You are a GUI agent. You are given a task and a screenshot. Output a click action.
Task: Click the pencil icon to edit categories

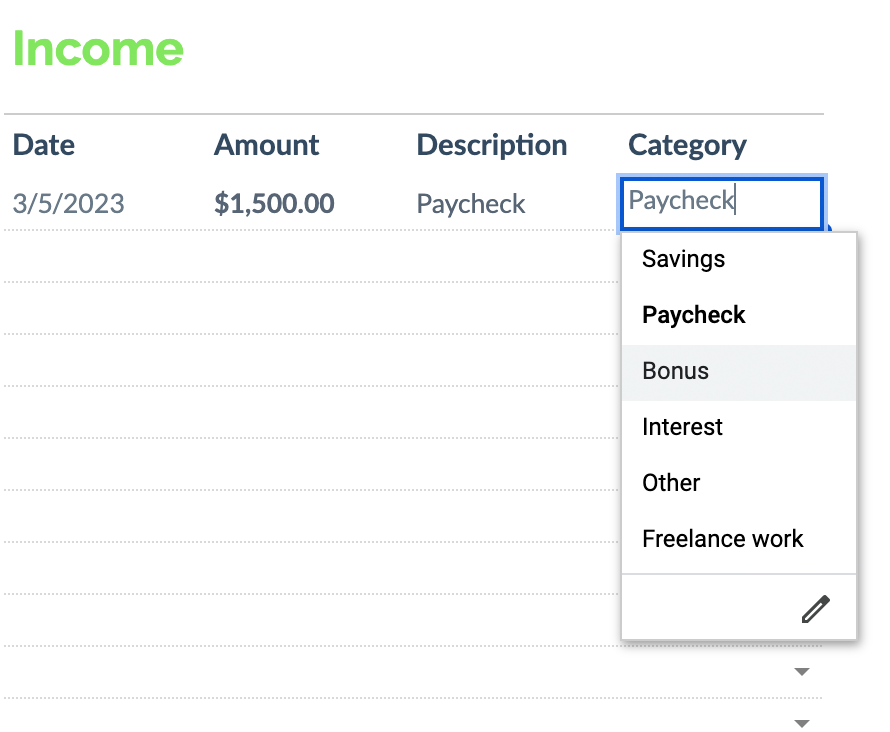pos(816,608)
